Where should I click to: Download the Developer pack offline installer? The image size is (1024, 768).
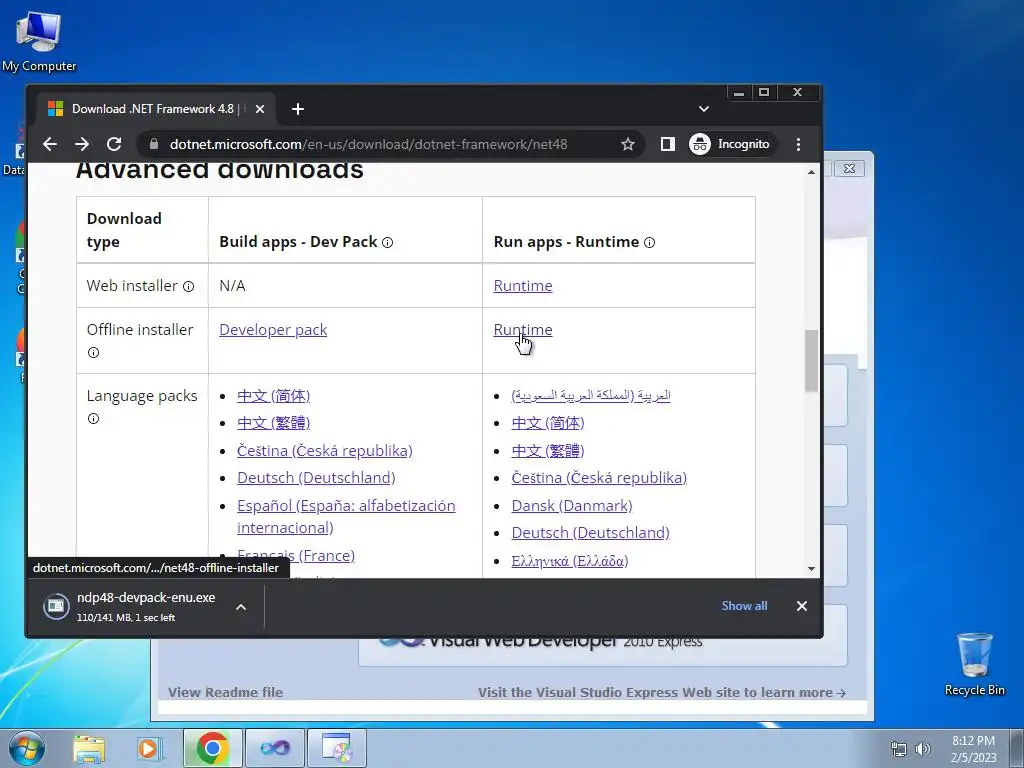(273, 330)
